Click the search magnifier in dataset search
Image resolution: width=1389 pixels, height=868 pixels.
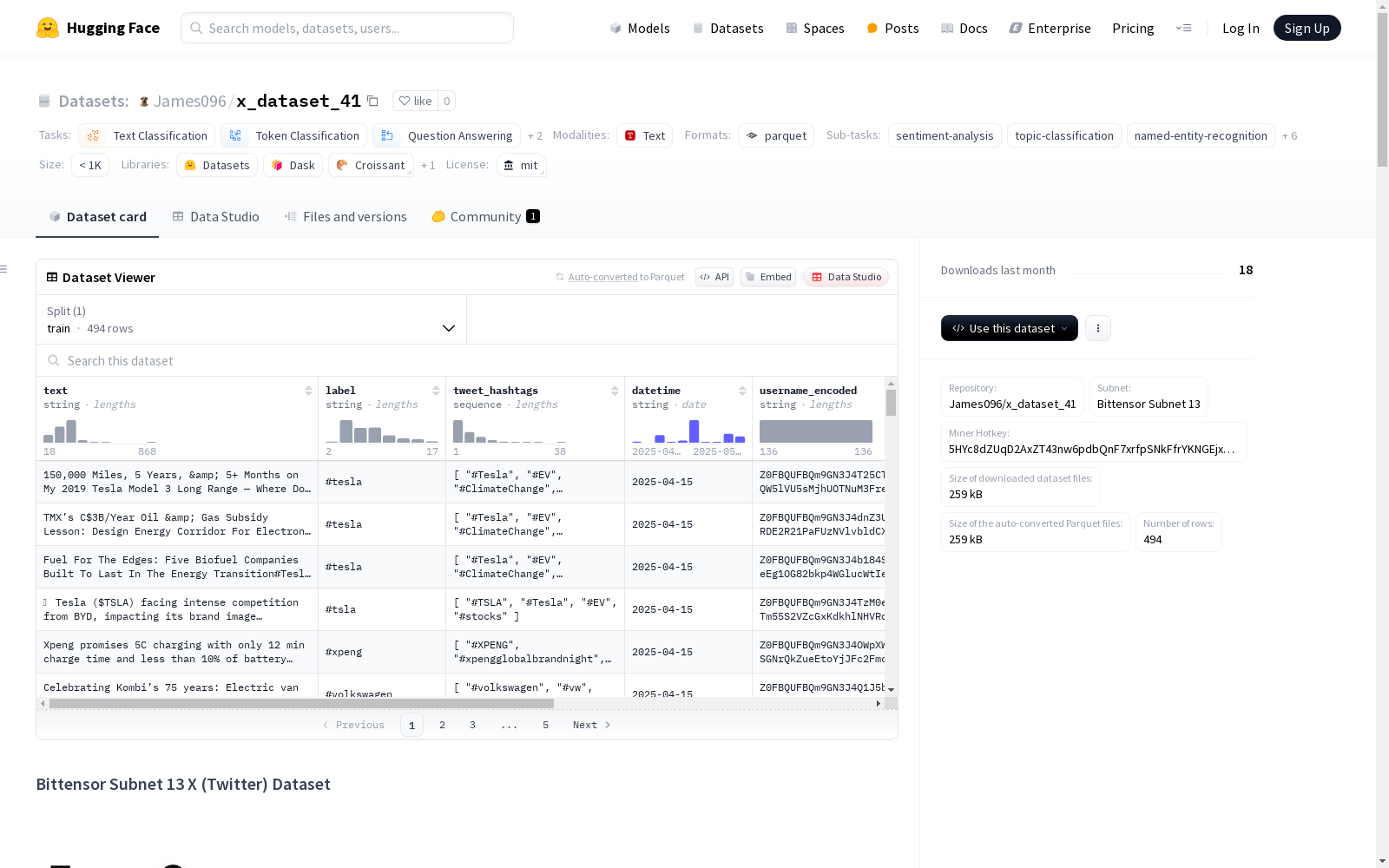(54, 360)
